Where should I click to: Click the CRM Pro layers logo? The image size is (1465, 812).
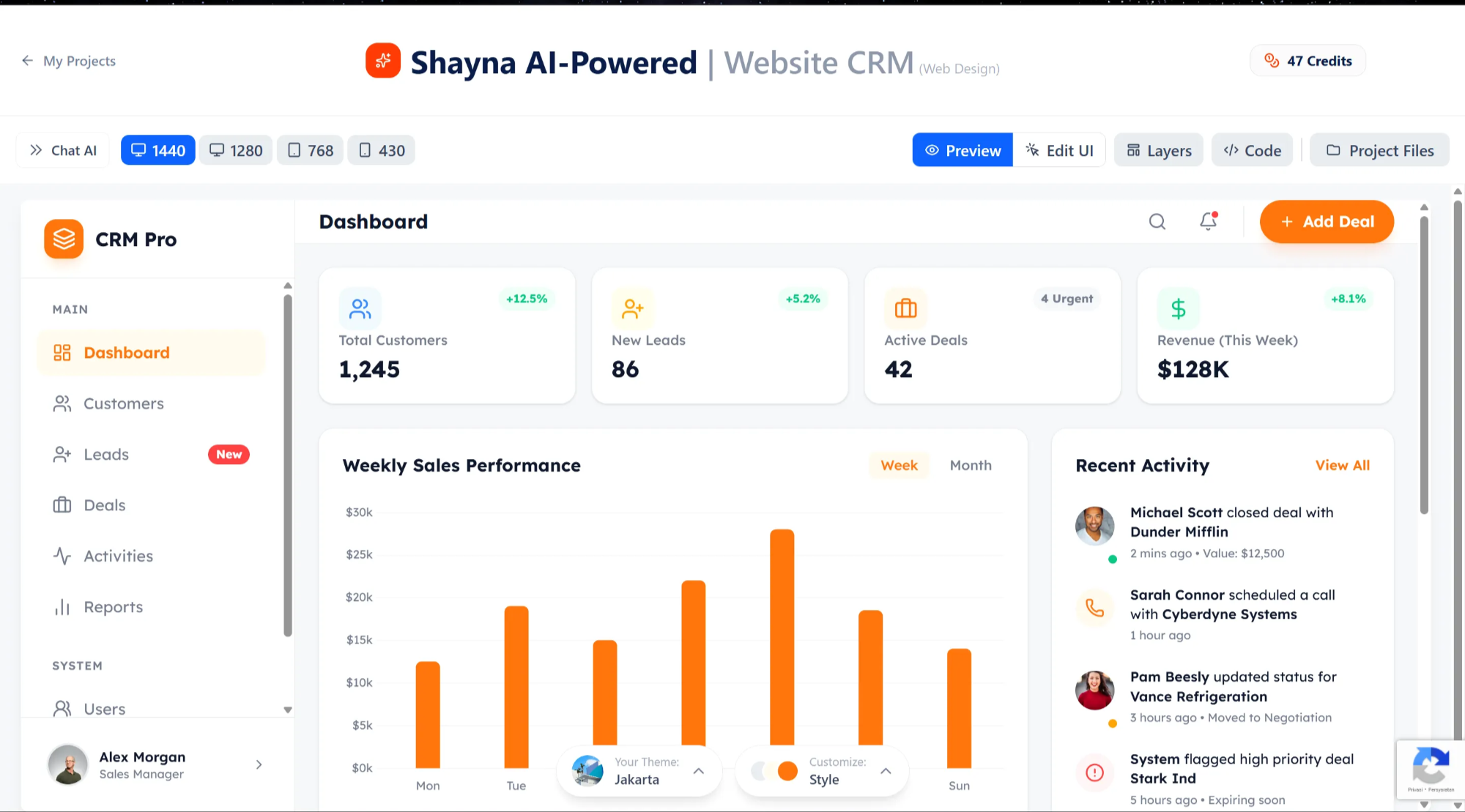(x=64, y=239)
